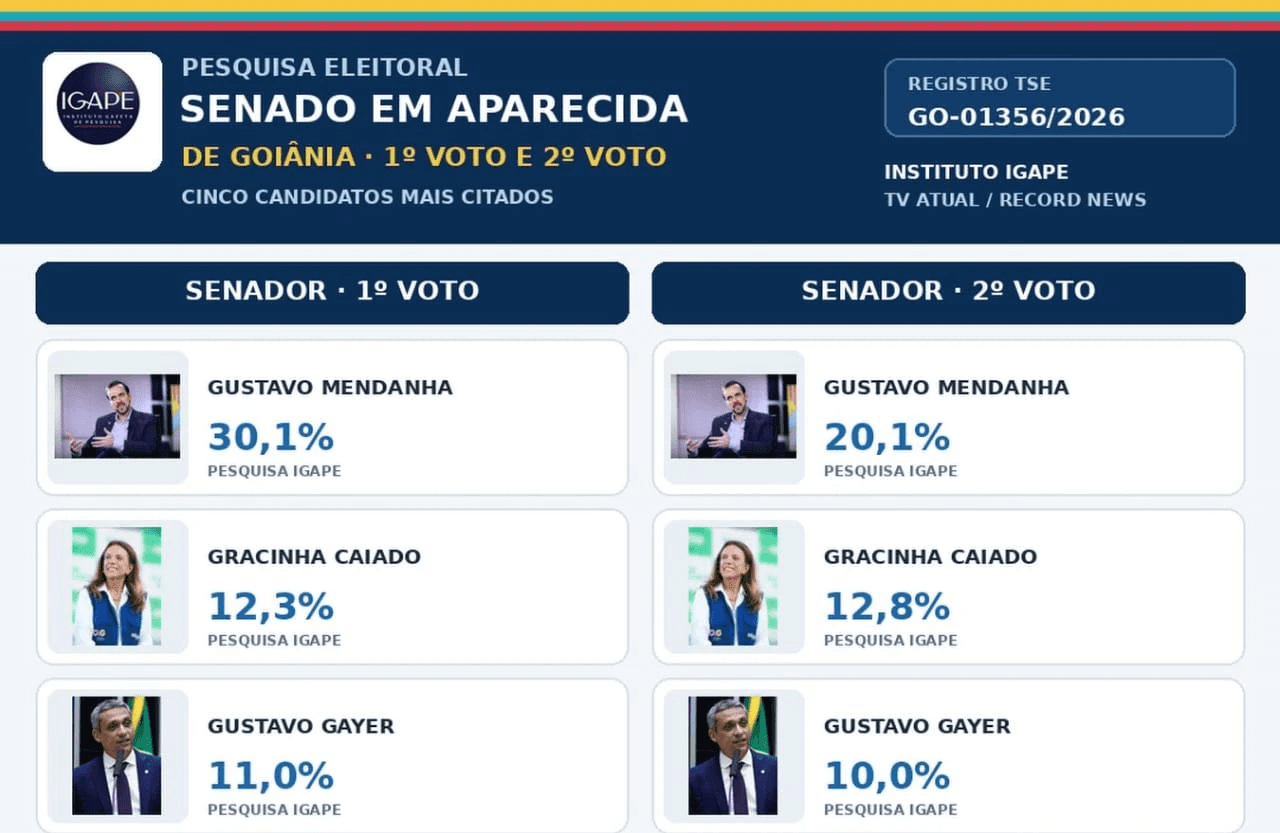Switch to the Senador 2º Voto header
Viewport: 1280px width, 833px height.
[948, 293]
